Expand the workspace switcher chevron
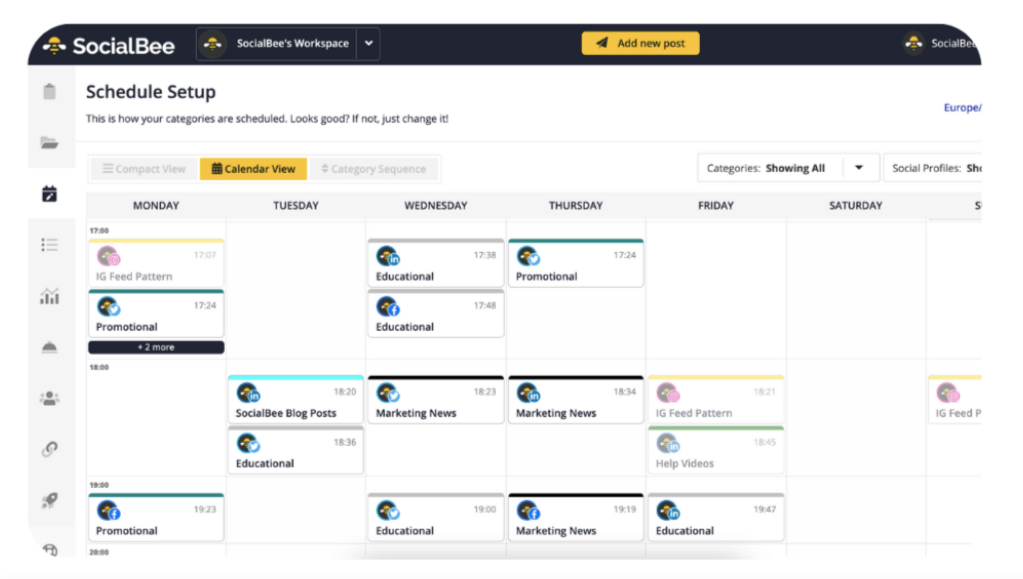Image resolution: width=1023 pixels, height=579 pixels. click(x=369, y=44)
